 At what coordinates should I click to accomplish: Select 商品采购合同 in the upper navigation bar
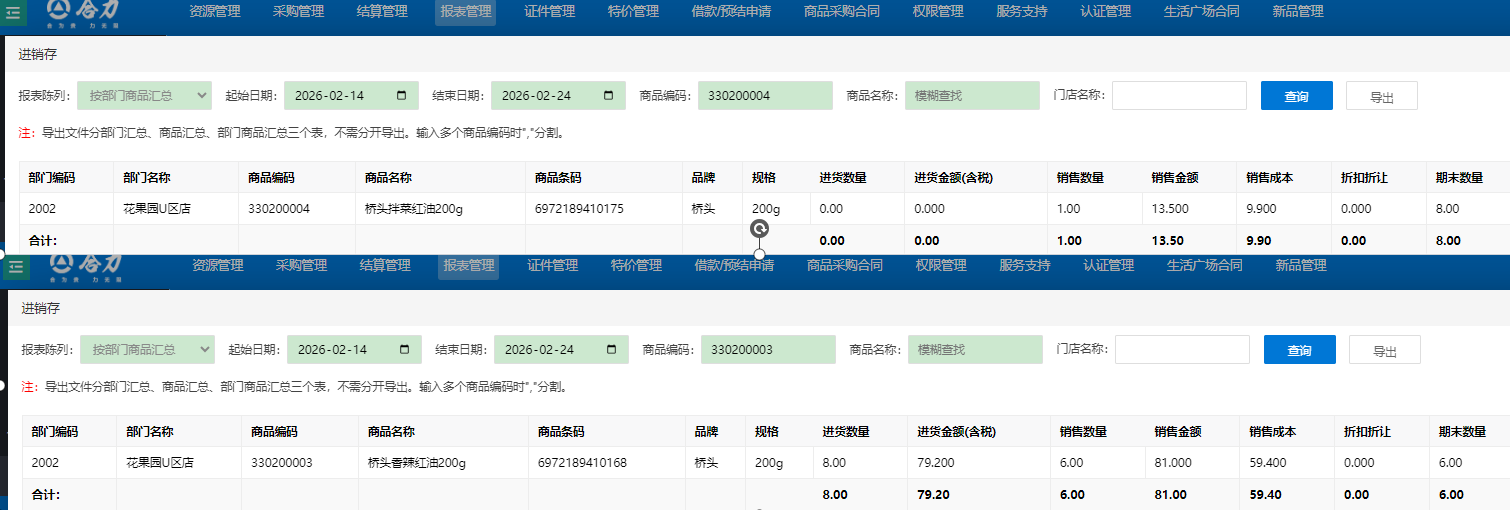pos(841,12)
